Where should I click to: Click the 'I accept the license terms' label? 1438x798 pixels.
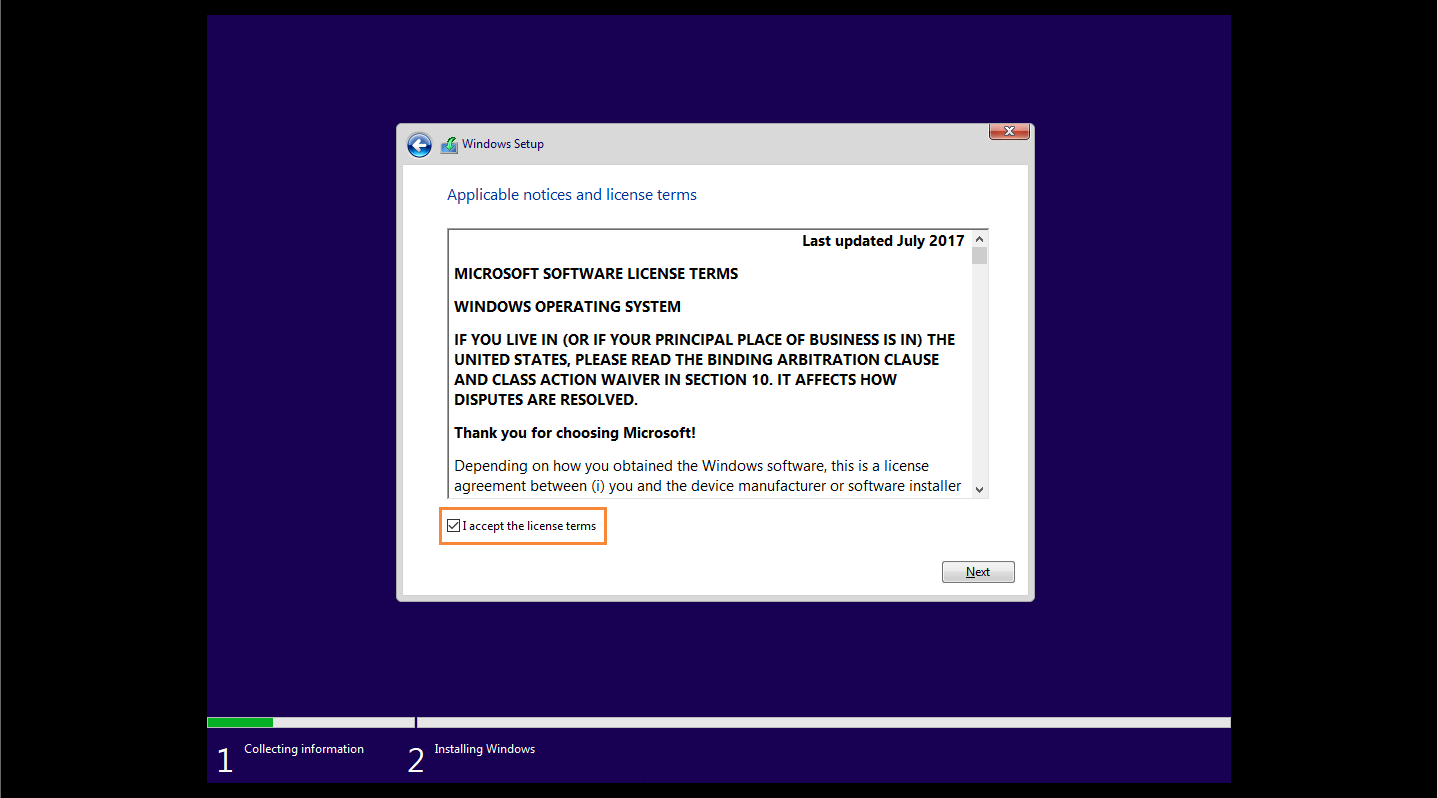tap(529, 526)
